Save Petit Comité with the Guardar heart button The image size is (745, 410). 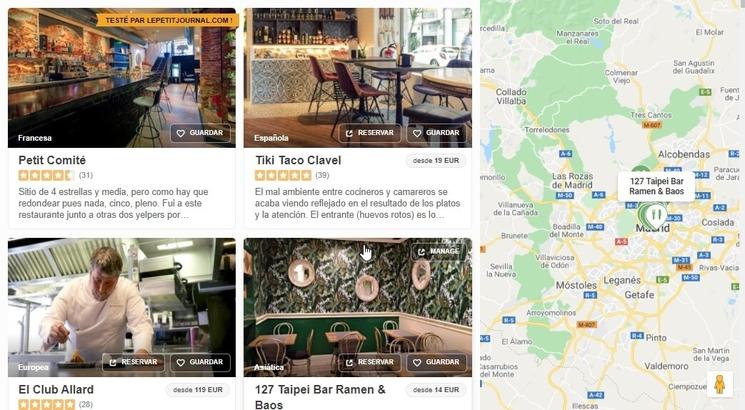pyautogui.click(x=201, y=133)
